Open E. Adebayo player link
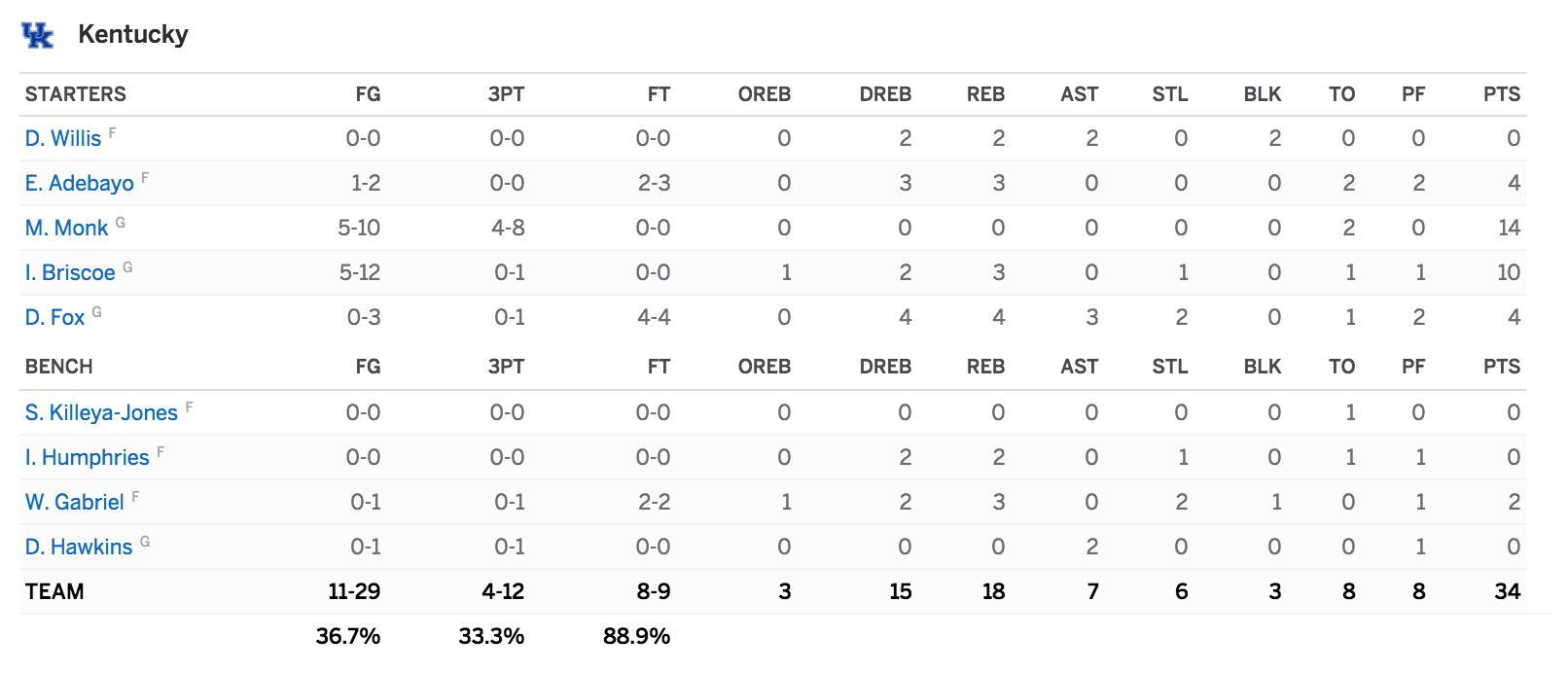The height and width of the screenshot is (673, 1568). [x=80, y=183]
